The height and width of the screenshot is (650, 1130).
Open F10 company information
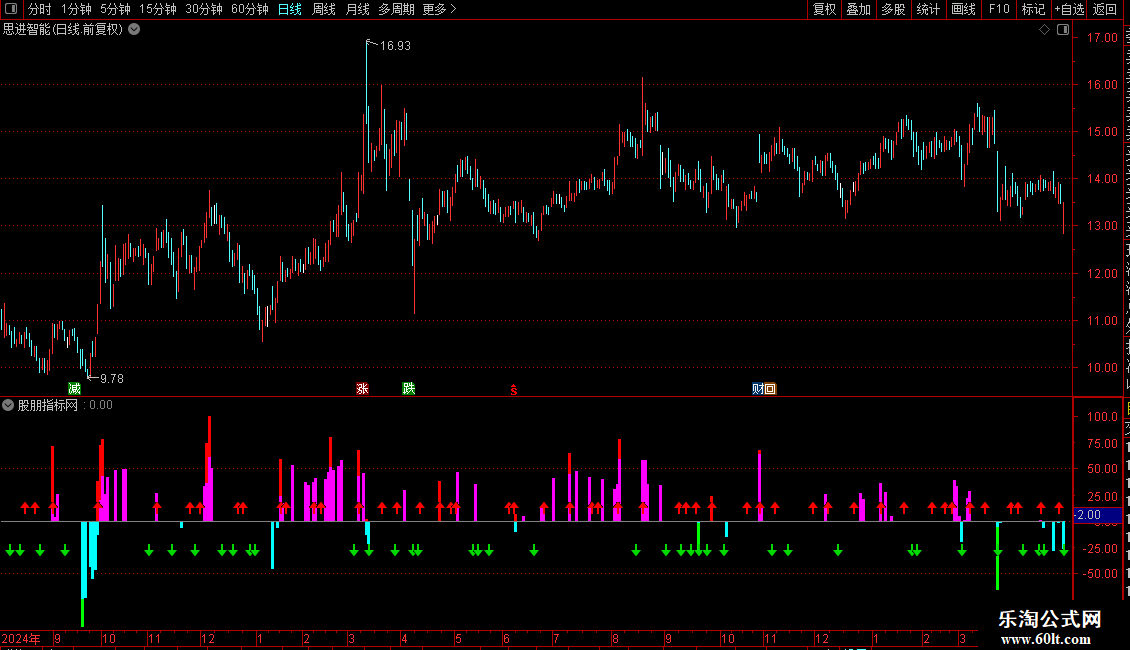click(x=999, y=9)
